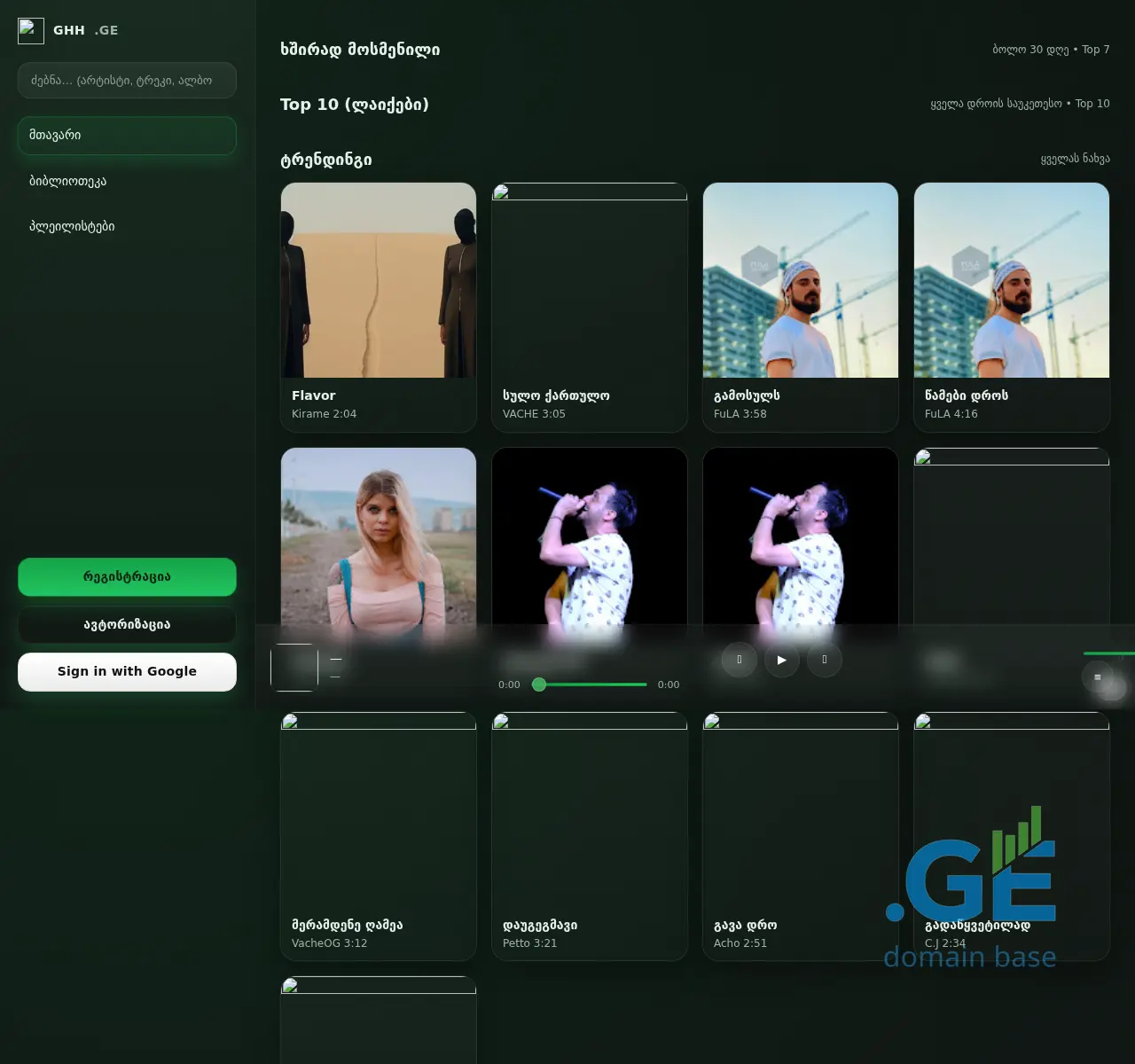Screen dimensions: 1135x1064
Task: Click the GHH.GE logo icon
Action: pyautogui.click(x=31, y=30)
